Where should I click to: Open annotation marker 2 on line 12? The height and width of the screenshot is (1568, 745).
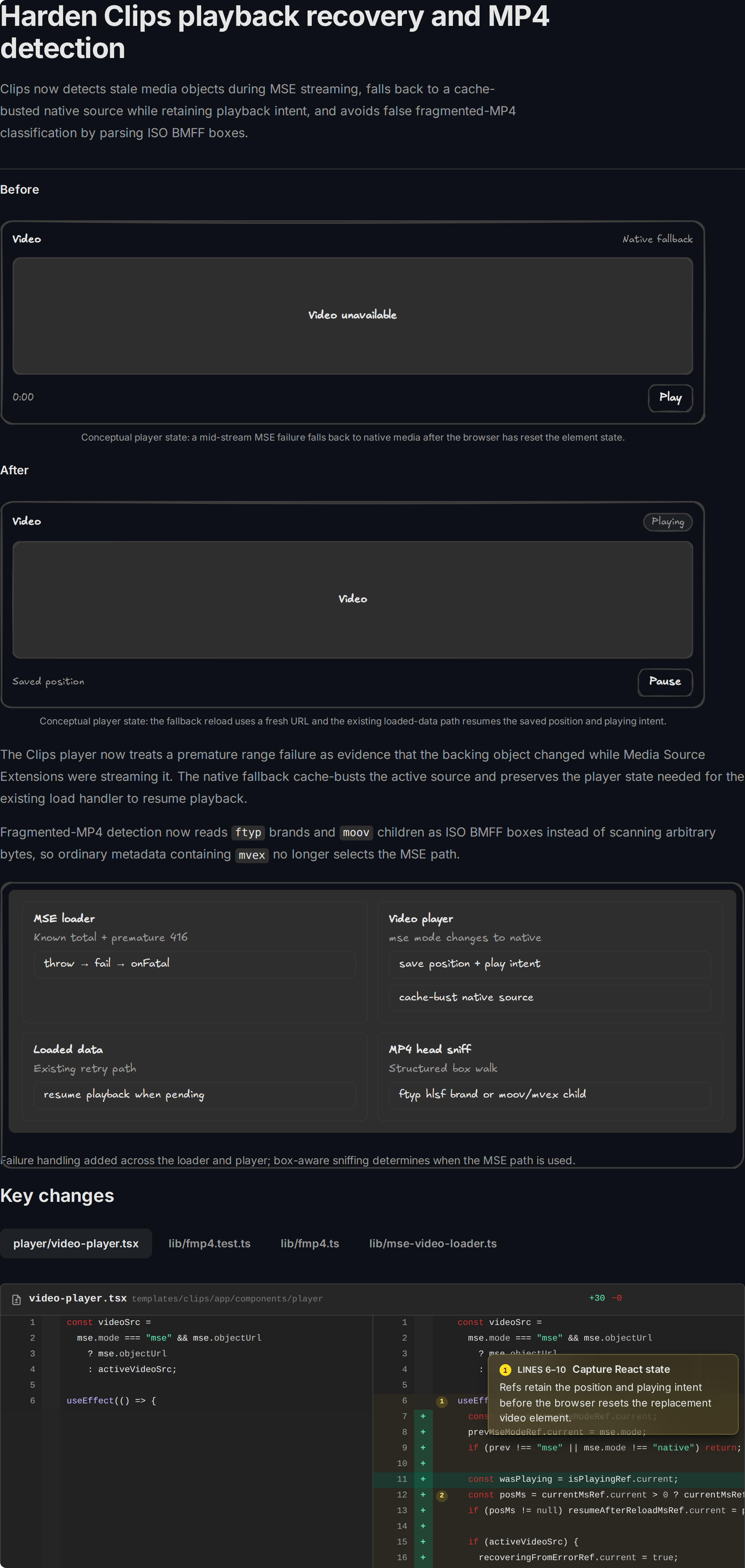(x=442, y=1495)
